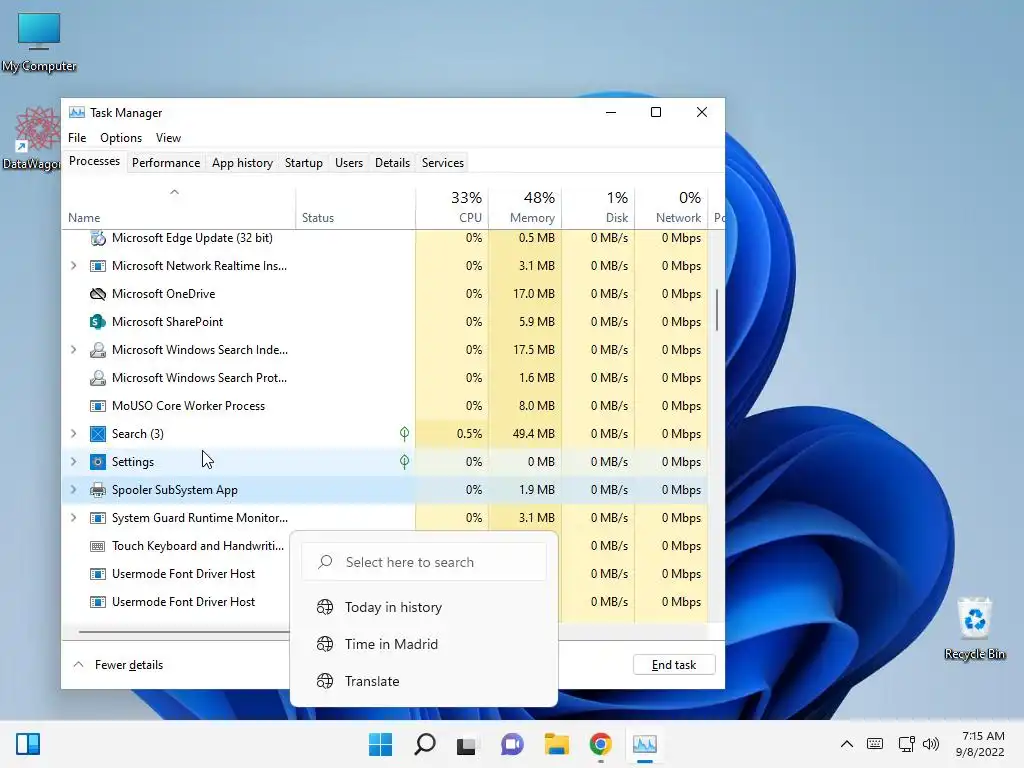Click the horizontal scrollbar below process list

184,632
